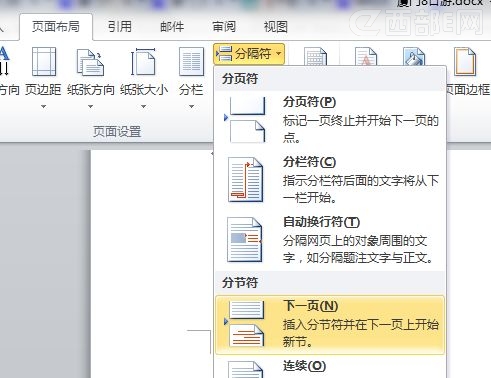Open the 审阅 tab

(224, 27)
